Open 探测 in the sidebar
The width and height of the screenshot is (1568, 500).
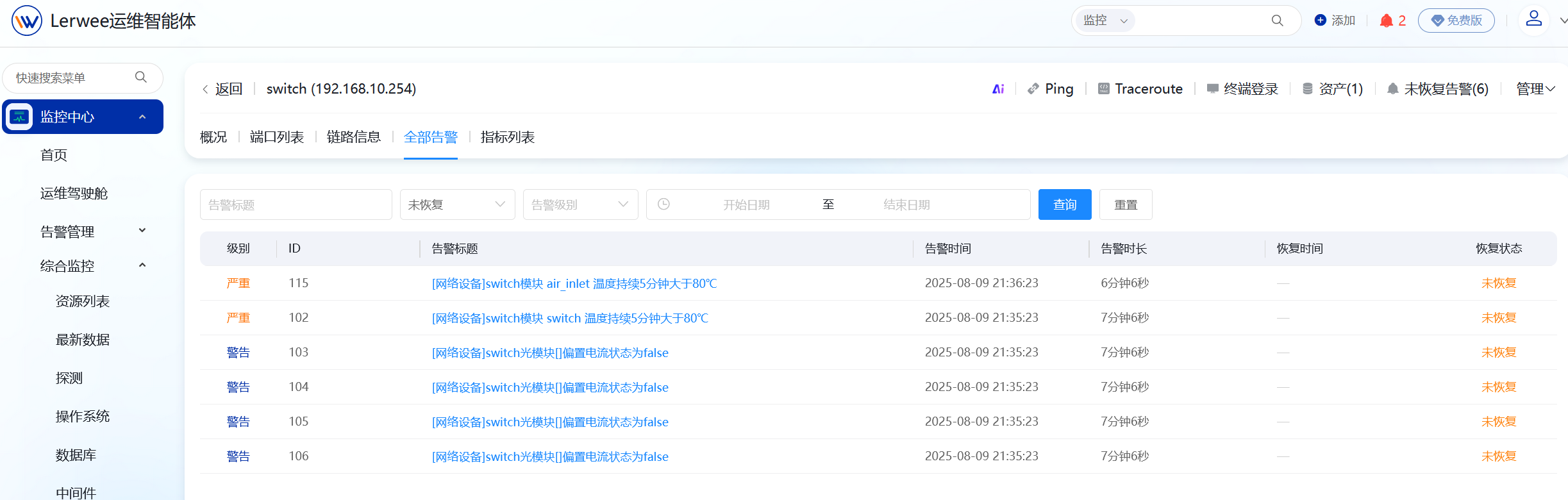[x=69, y=378]
